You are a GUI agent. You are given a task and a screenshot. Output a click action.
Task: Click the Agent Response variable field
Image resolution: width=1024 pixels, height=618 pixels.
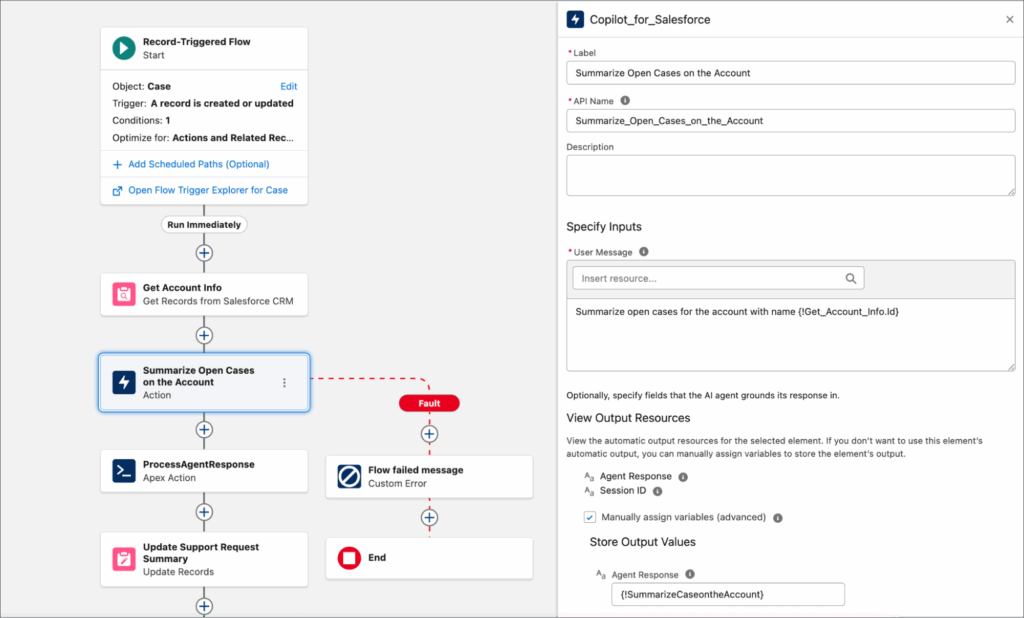[728, 594]
